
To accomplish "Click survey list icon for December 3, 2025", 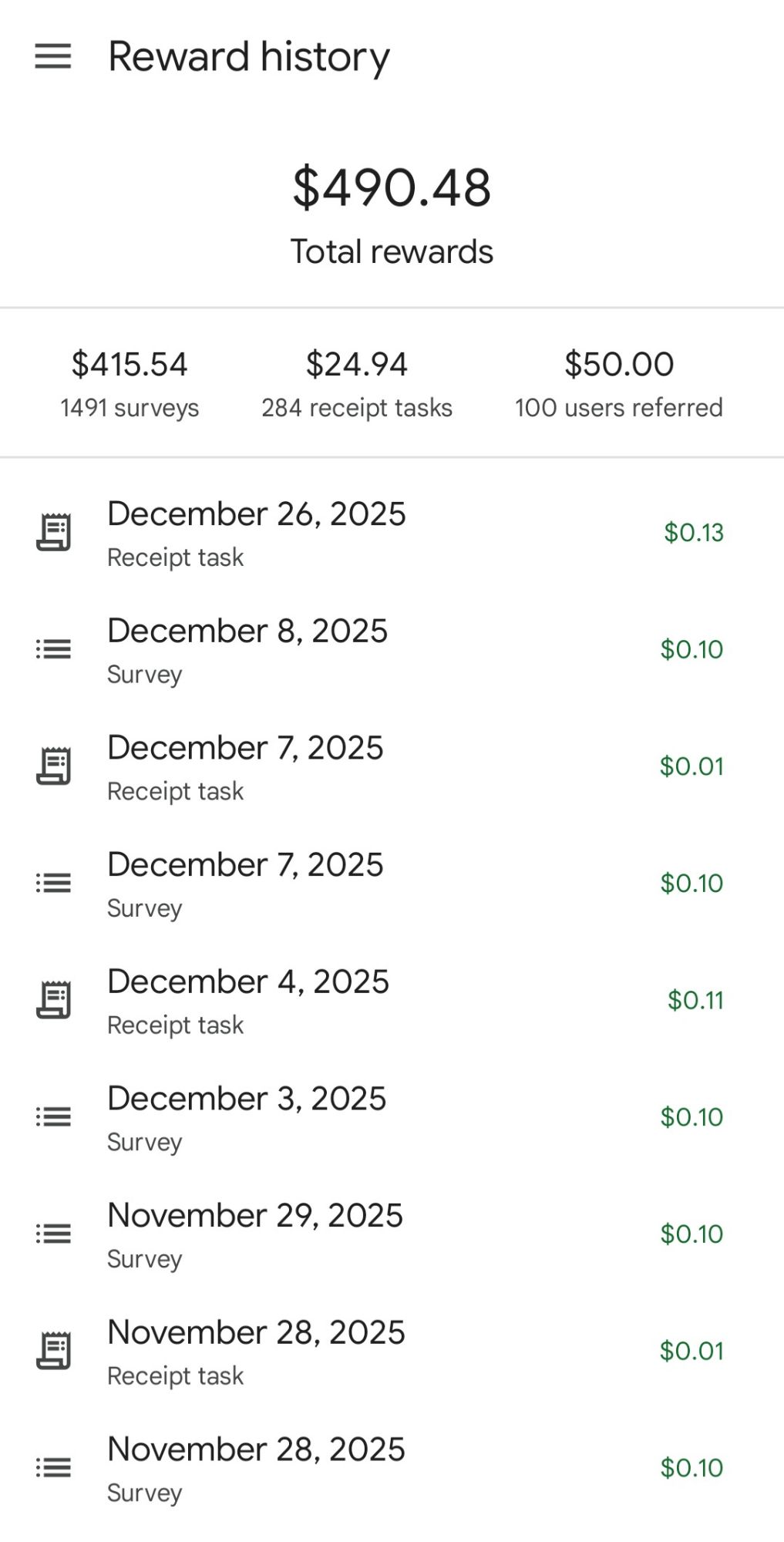I will click(53, 1116).
